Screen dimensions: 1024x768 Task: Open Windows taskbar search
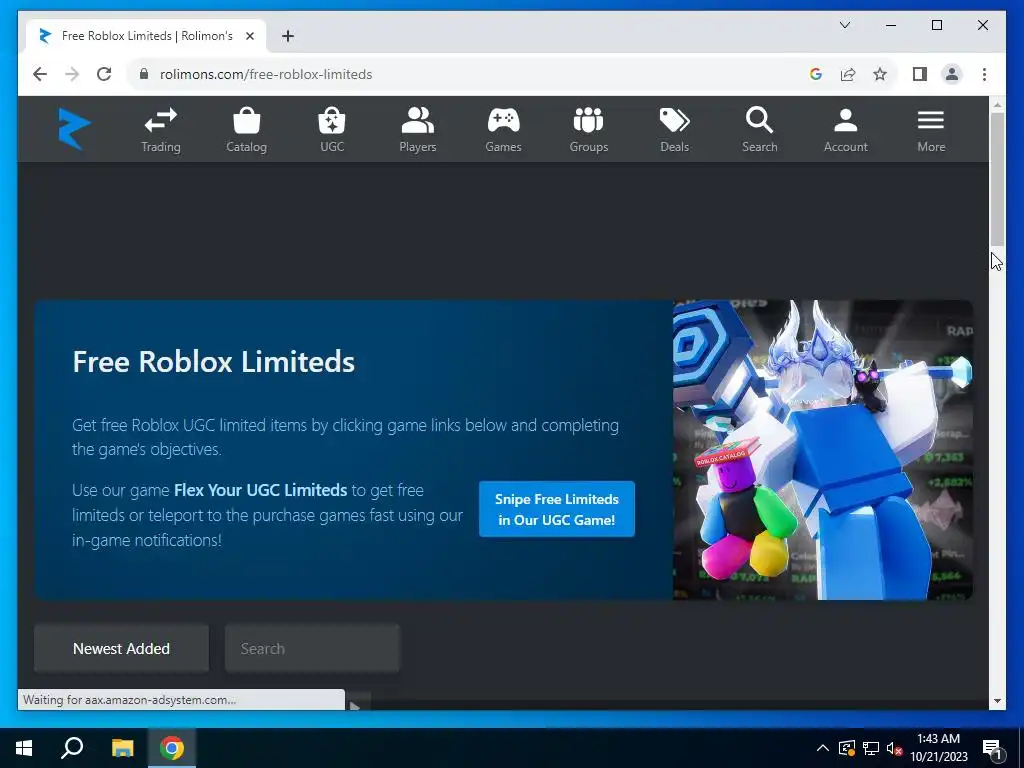pyautogui.click(x=72, y=748)
